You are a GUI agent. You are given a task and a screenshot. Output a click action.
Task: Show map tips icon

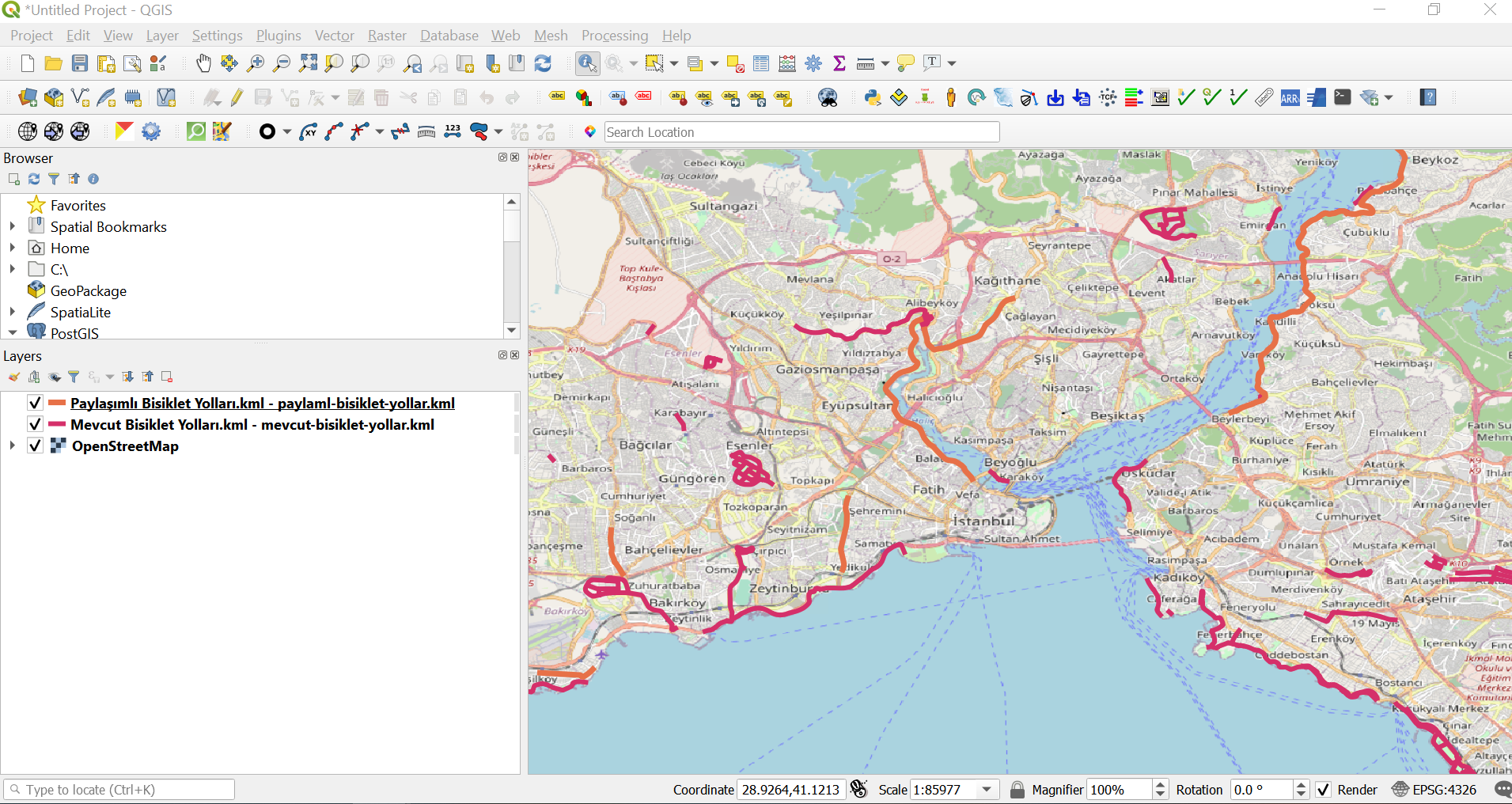pos(906,63)
